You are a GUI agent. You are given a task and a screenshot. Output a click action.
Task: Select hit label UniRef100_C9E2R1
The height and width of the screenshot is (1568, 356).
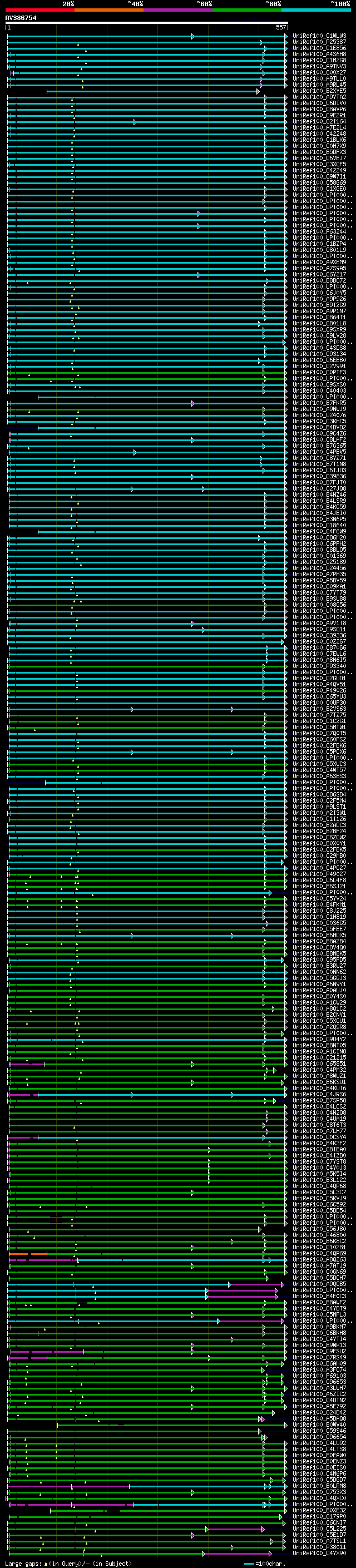(x=319, y=115)
